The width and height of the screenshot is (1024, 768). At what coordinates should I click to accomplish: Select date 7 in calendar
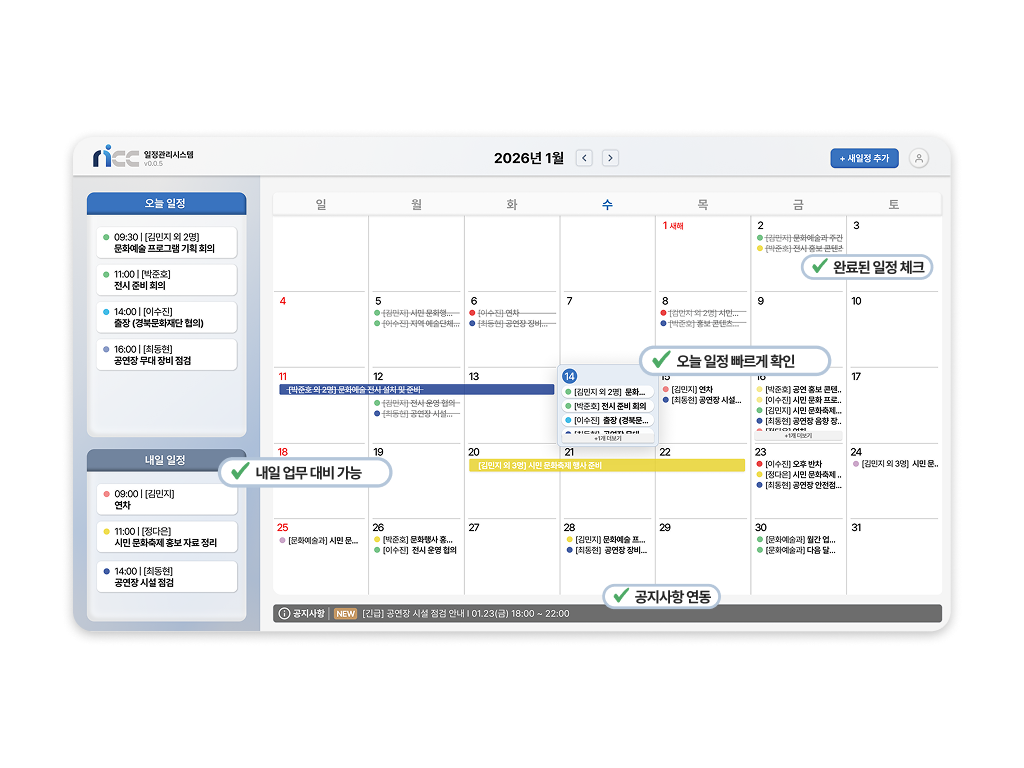click(569, 301)
